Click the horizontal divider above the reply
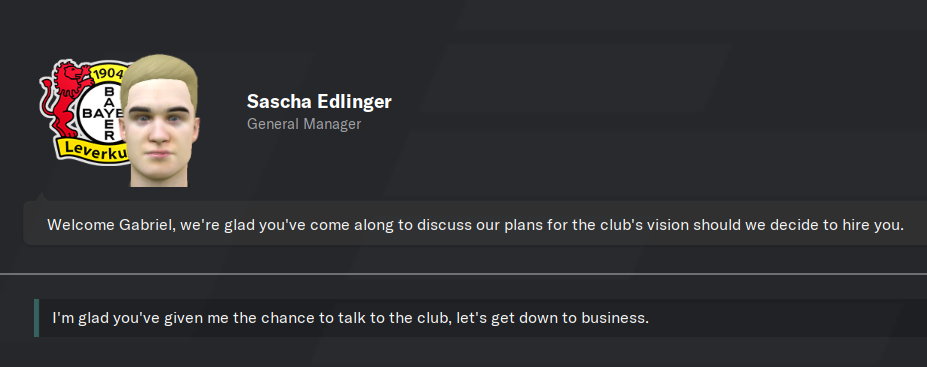Viewport: 927px width, 367px height. [x=464, y=274]
